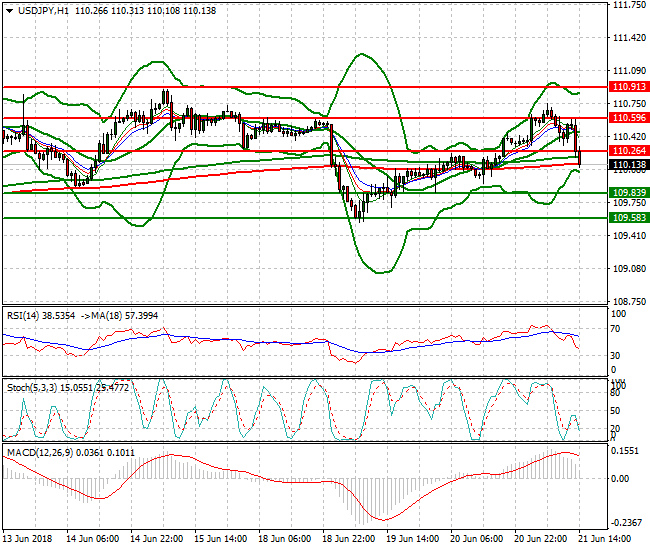Click the 21 Jun 14:00 time label
The width and height of the screenshot is (650, 550).
coord(605,539)
